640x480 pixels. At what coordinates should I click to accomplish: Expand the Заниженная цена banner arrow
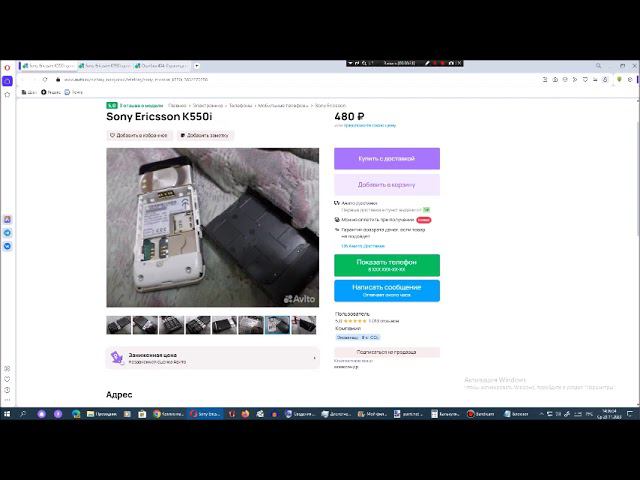[x=314, y=358]
